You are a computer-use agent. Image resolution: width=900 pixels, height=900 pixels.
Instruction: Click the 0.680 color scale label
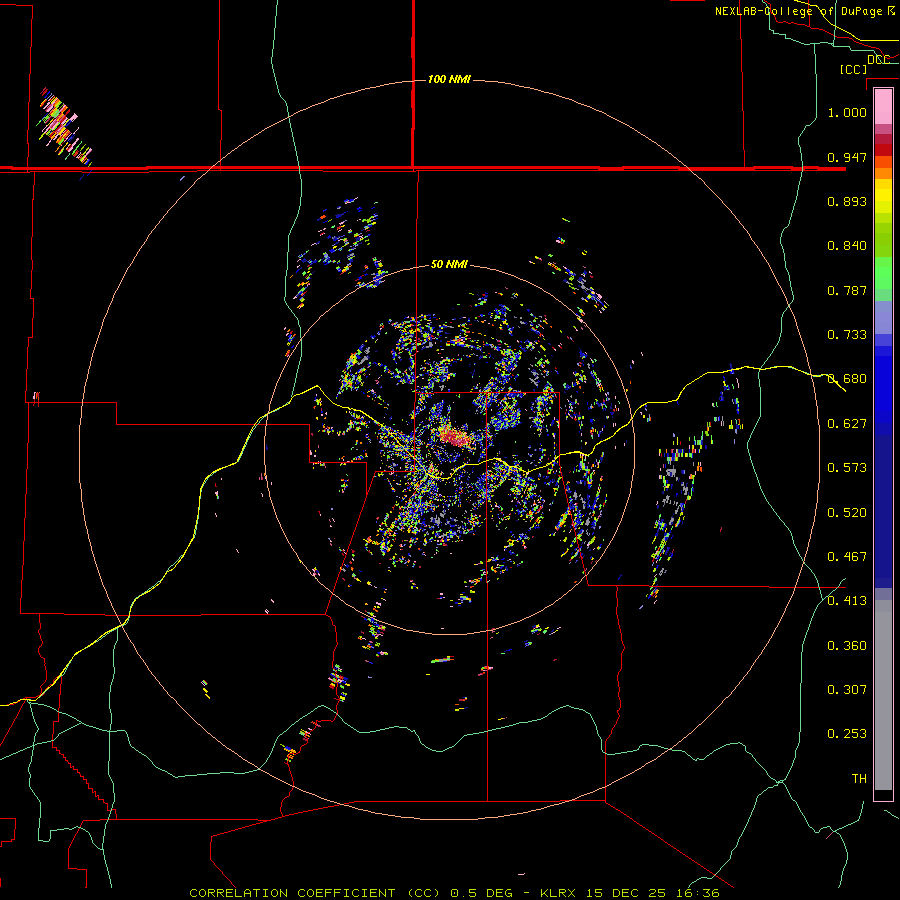(847, 379)
